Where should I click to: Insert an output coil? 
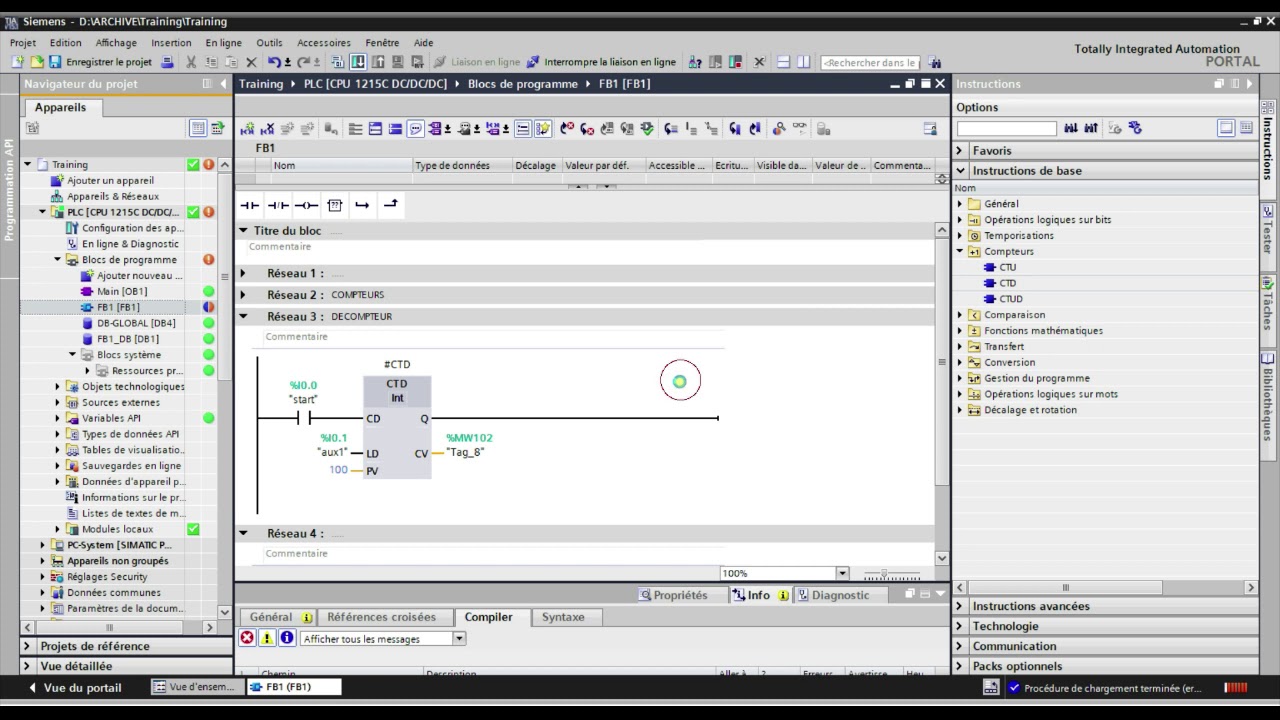pos(306,205)
